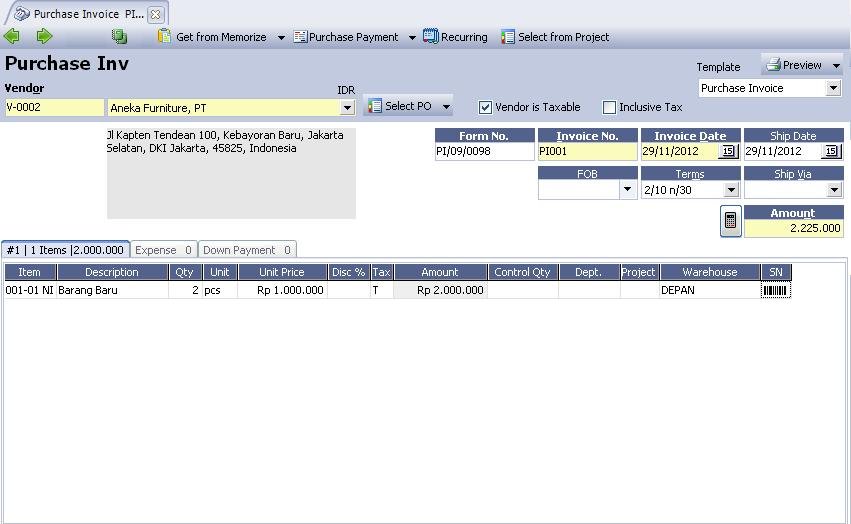Click unit price cell Rp 1.000.000
Image resolution: width=851 pixels, height=524 pixels.
(x=282, y=290)
